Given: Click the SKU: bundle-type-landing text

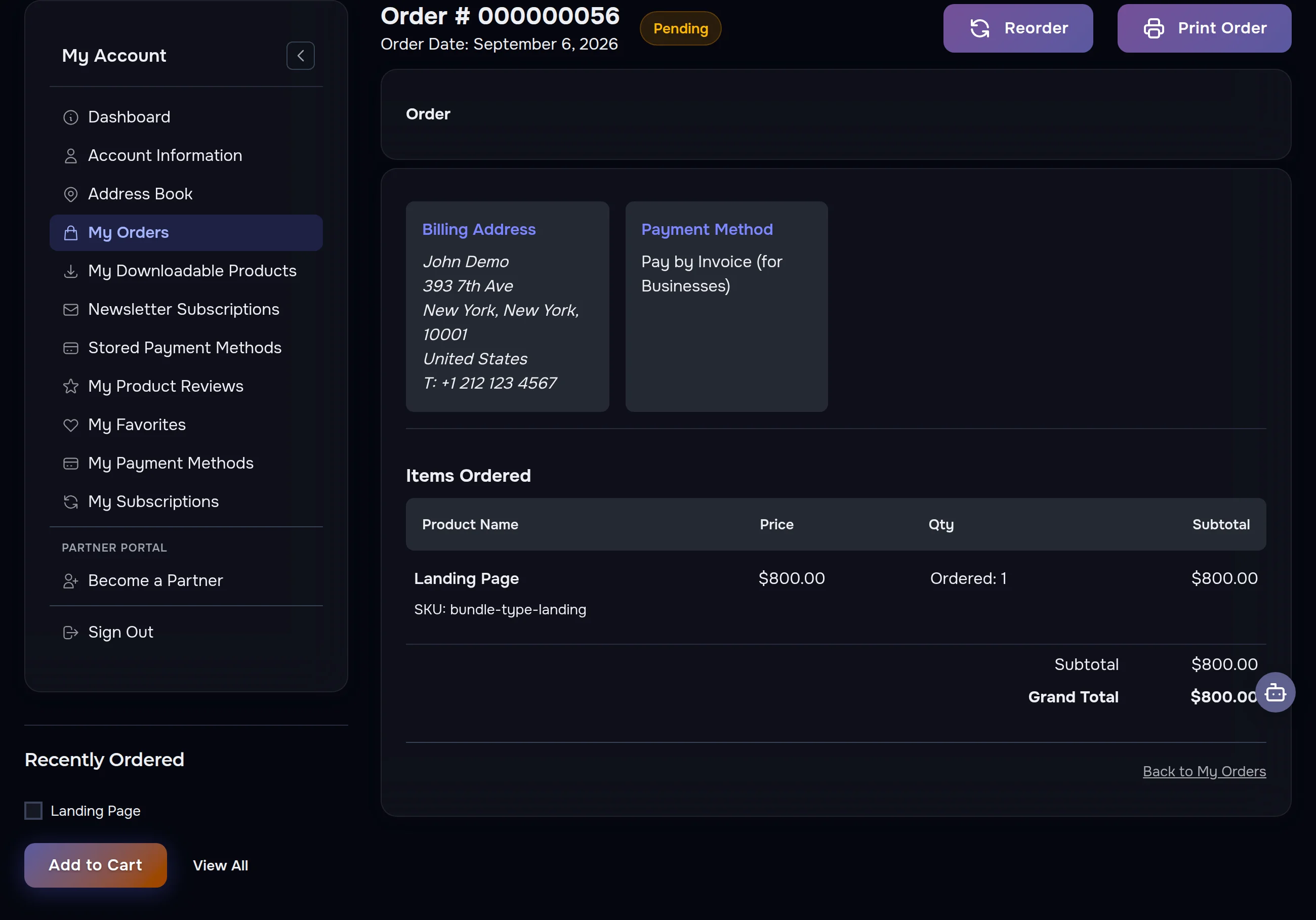Looking at the screenshot, I should click(x=501, y=609).
